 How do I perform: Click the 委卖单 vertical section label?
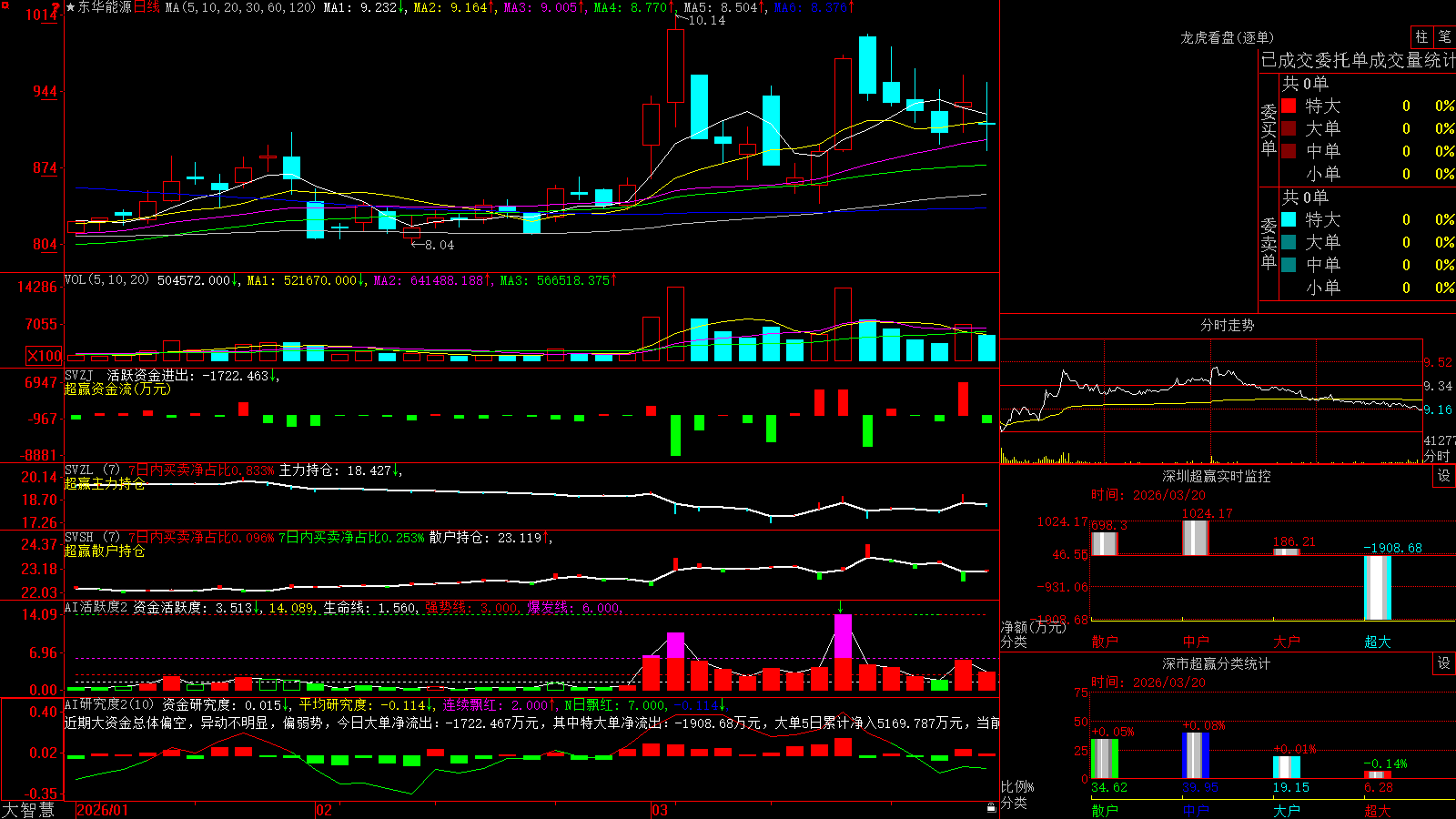coord(1269,243)
